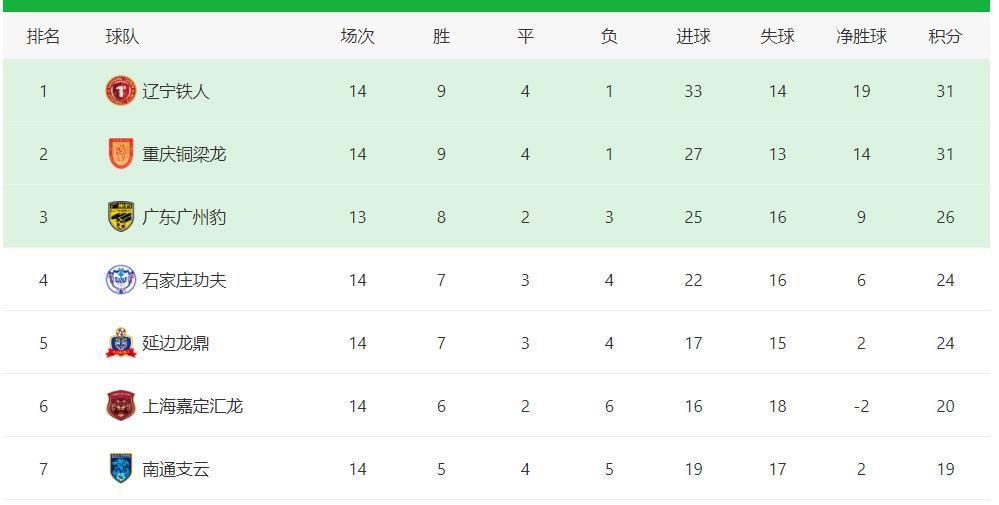Open the 辽宁铁人 team name link

(x=176, y=91)
